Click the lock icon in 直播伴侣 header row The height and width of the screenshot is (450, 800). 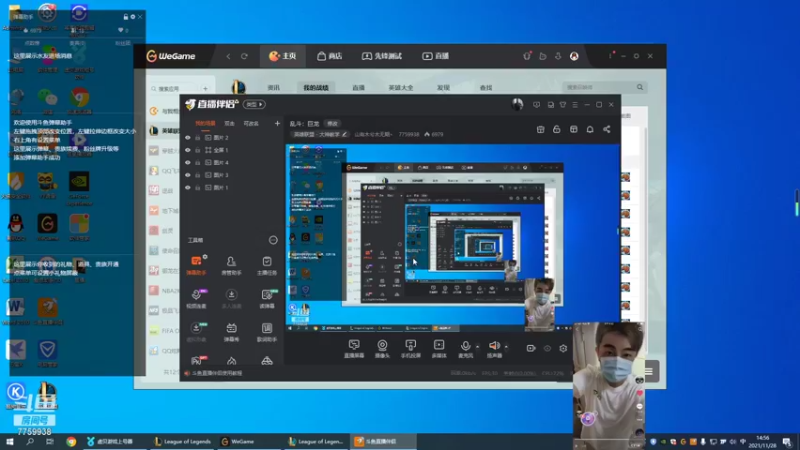point(557,130)
